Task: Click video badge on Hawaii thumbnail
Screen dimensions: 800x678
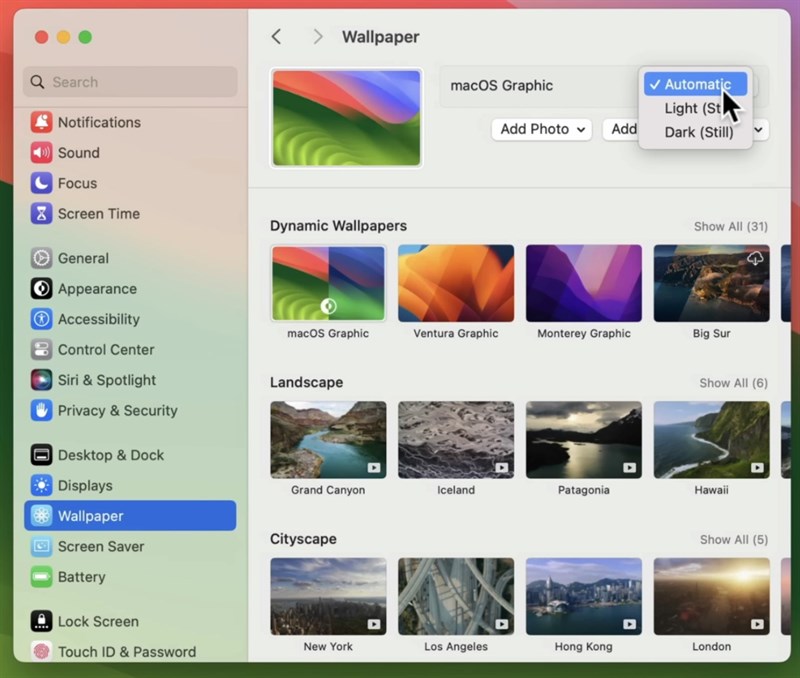Action: pos(758,467)
